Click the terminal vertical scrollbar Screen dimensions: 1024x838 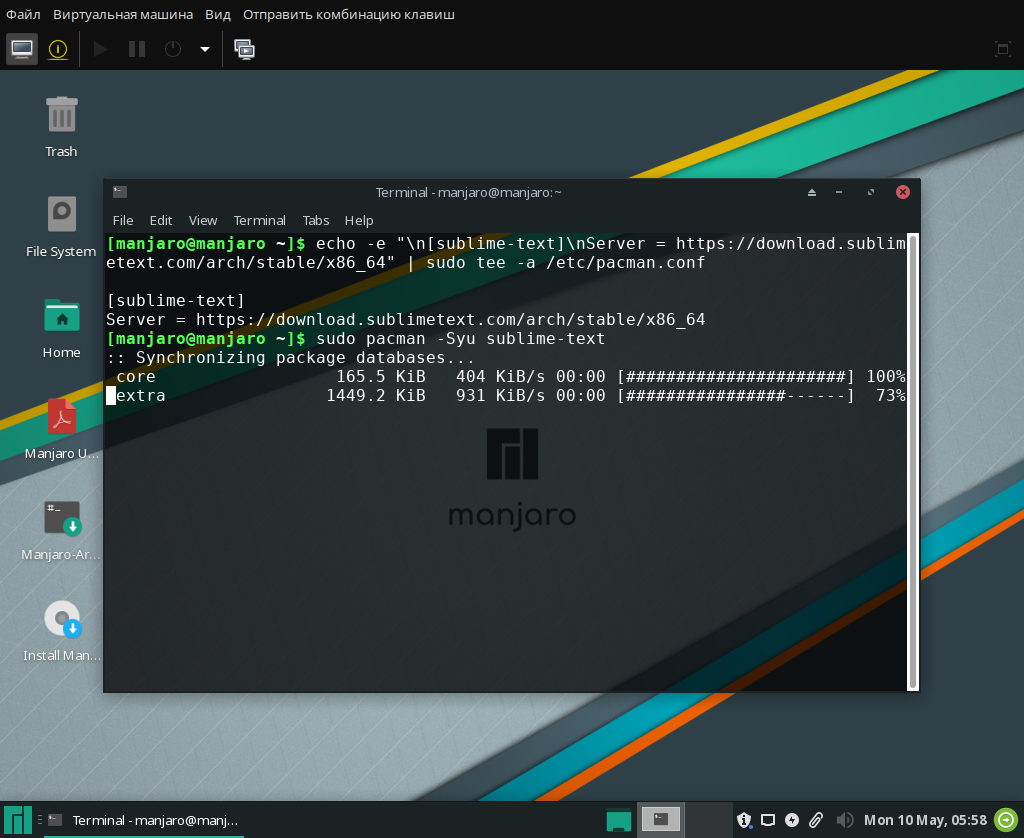[912, 460]
